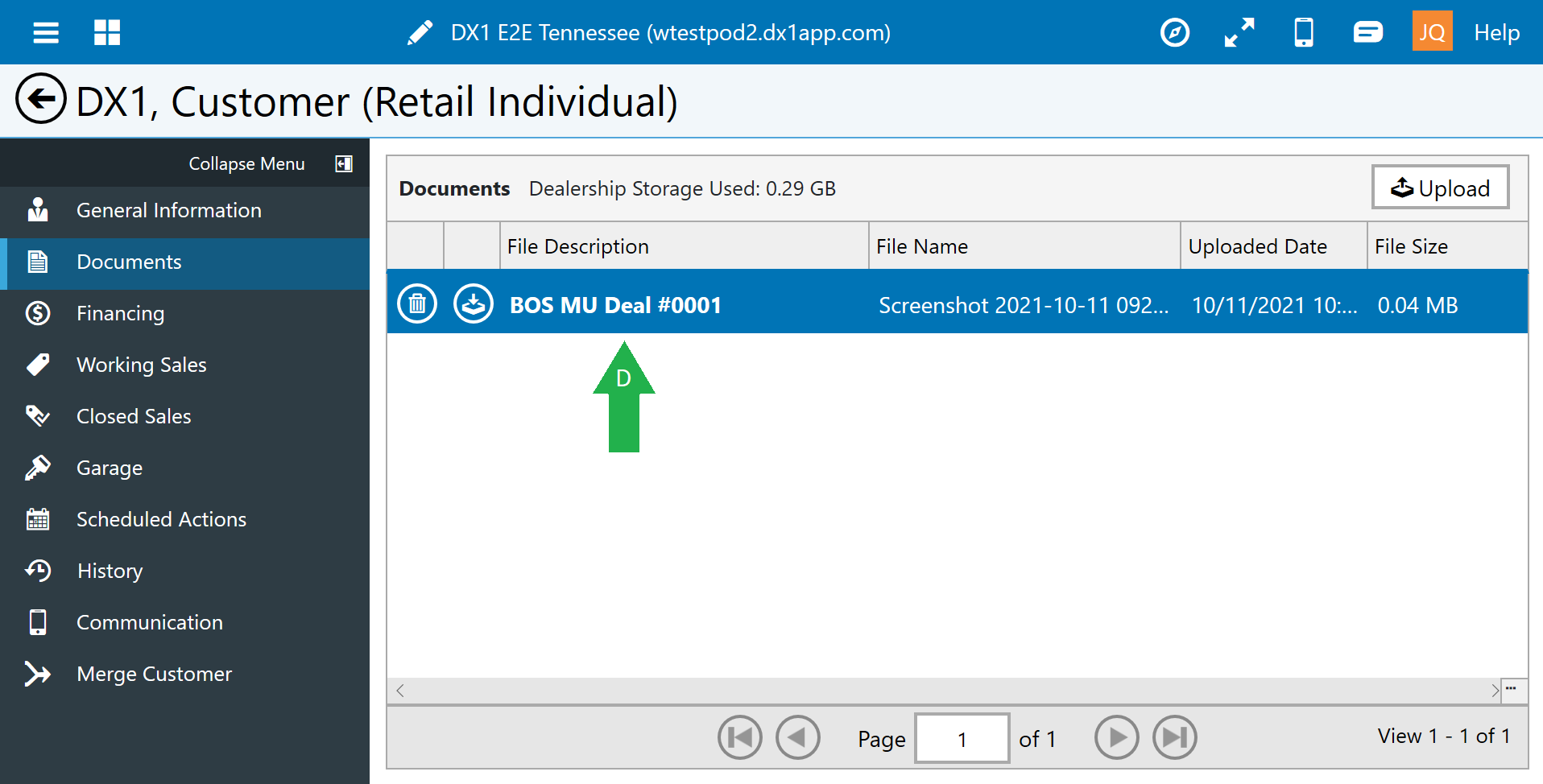This screenshot has height=784, width=1543.
Task: Click the Scheduled Actions calendar icon
Action: 38,519
